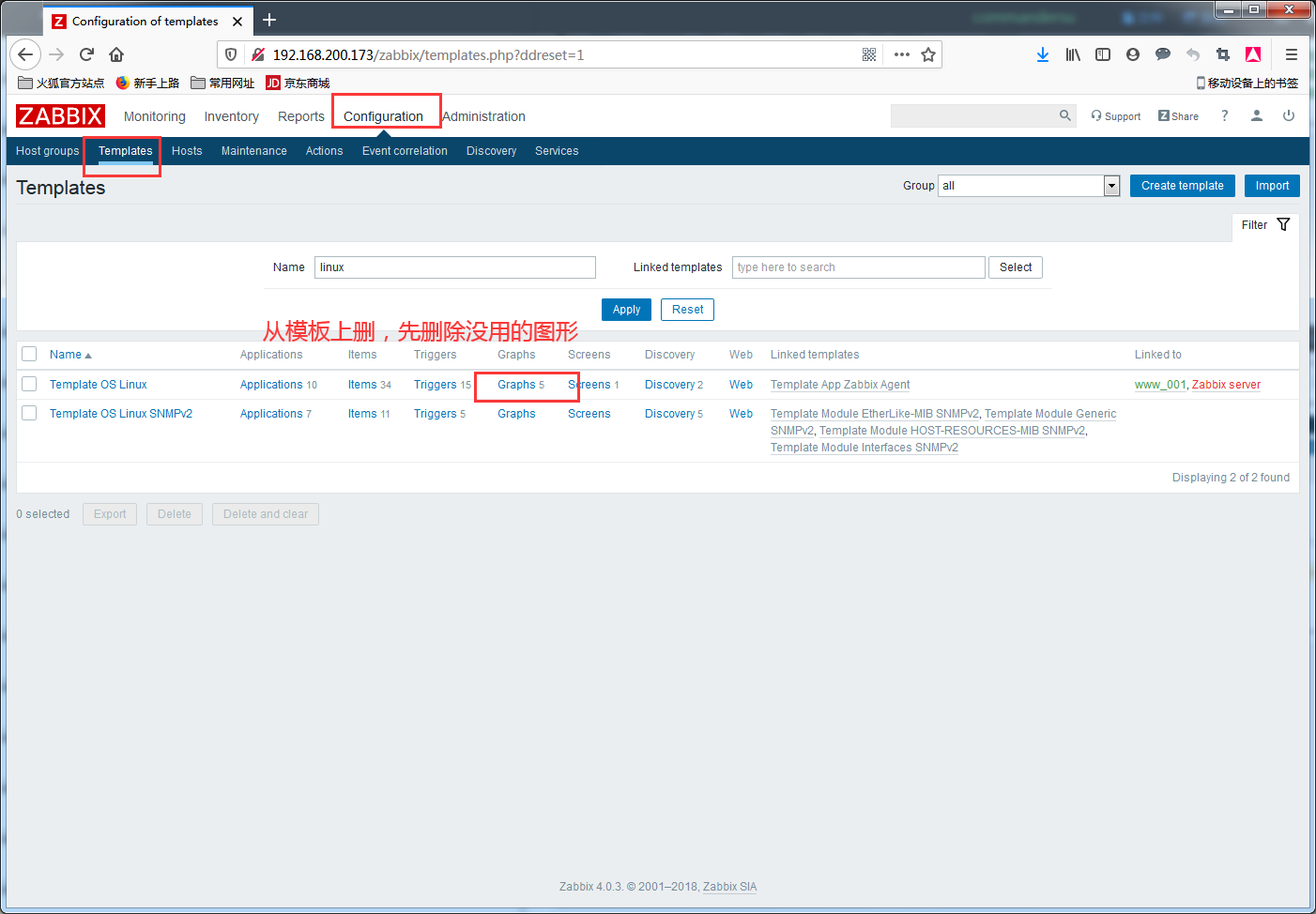
Task: Open the Administration menu
Action: [484, 116]
